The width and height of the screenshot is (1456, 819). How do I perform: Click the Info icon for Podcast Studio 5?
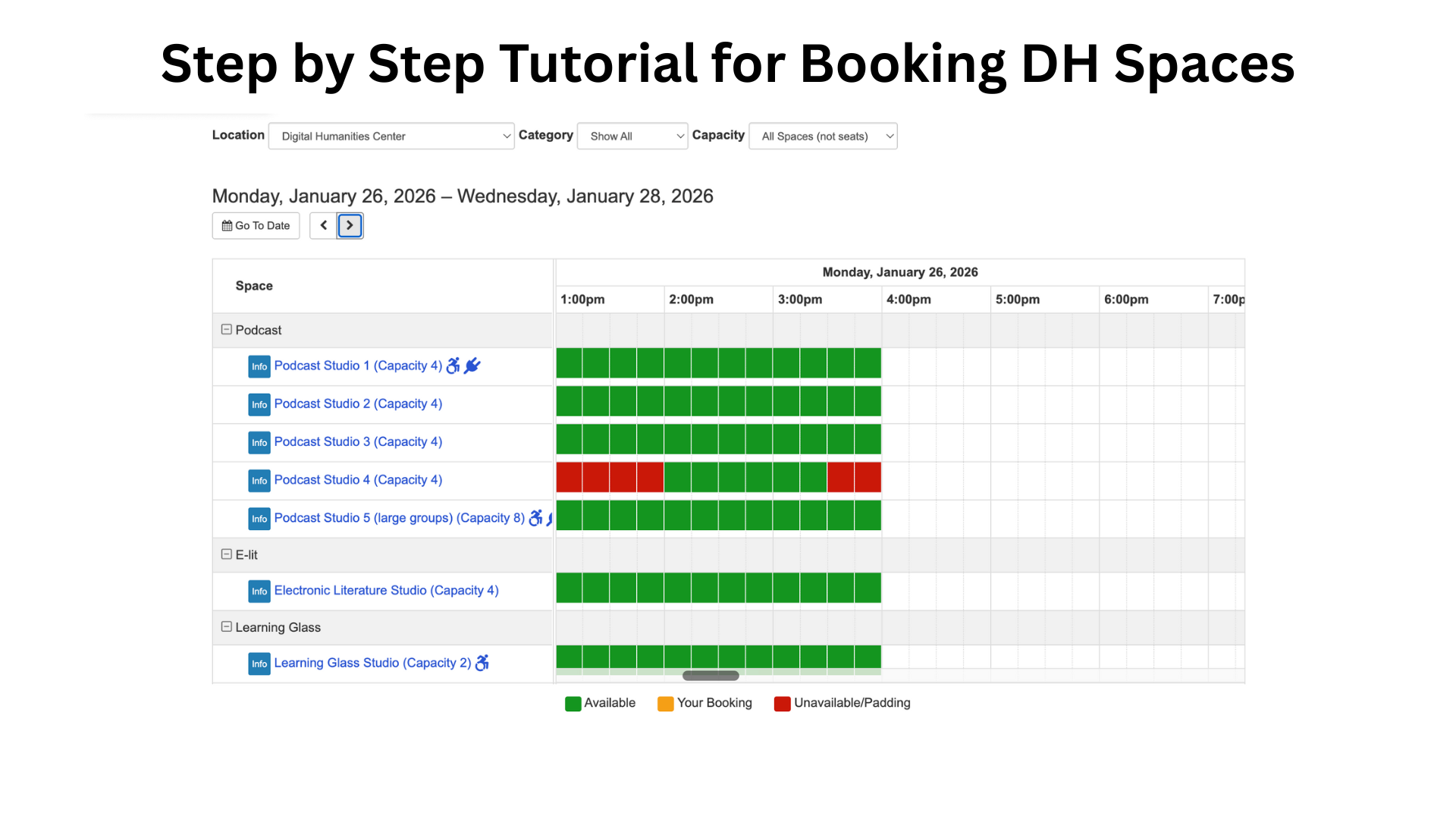pyautogui.click(x=259, y=518)
